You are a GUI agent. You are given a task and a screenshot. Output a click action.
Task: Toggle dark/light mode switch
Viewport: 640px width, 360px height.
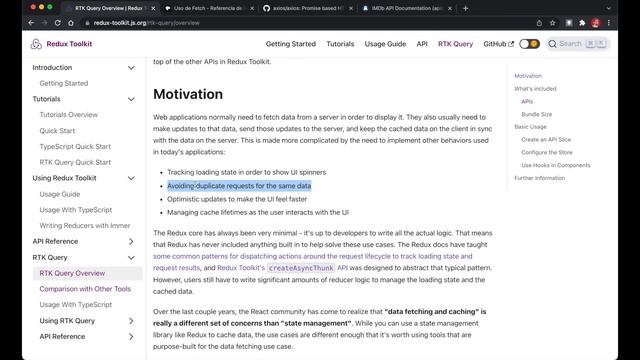529,44
